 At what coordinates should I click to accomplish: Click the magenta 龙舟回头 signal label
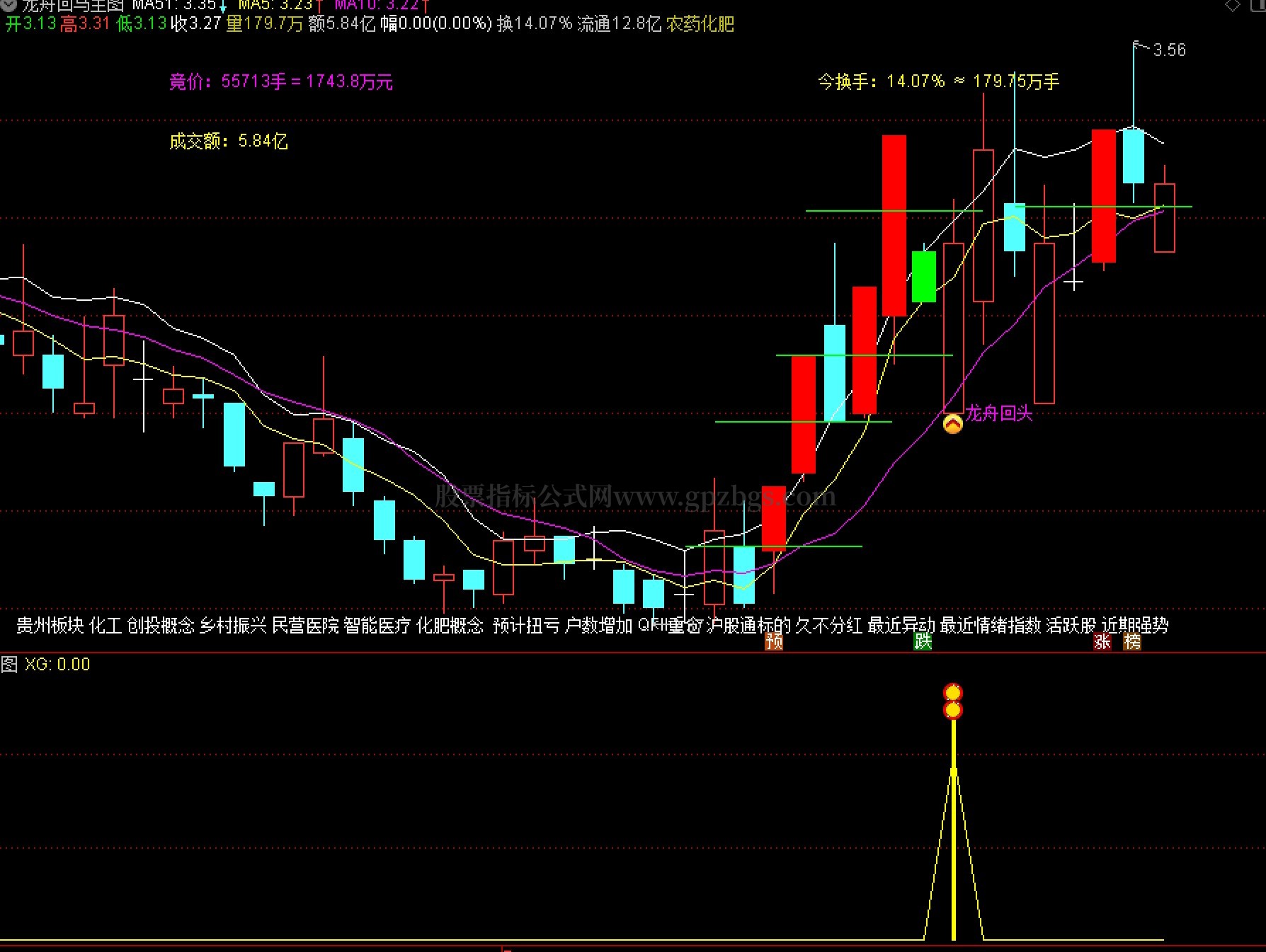pos(999,413)
